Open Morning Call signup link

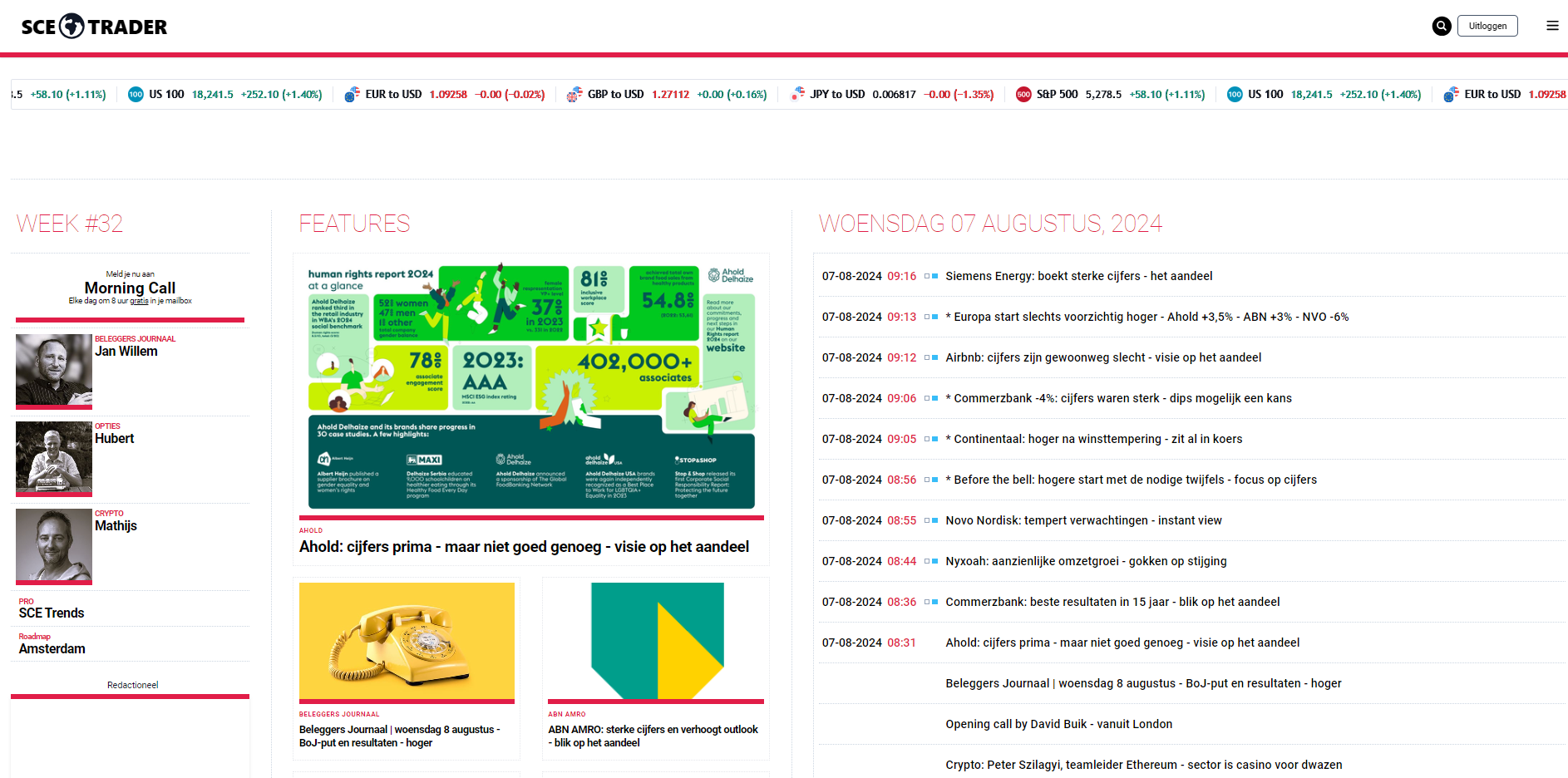[130, 288]
